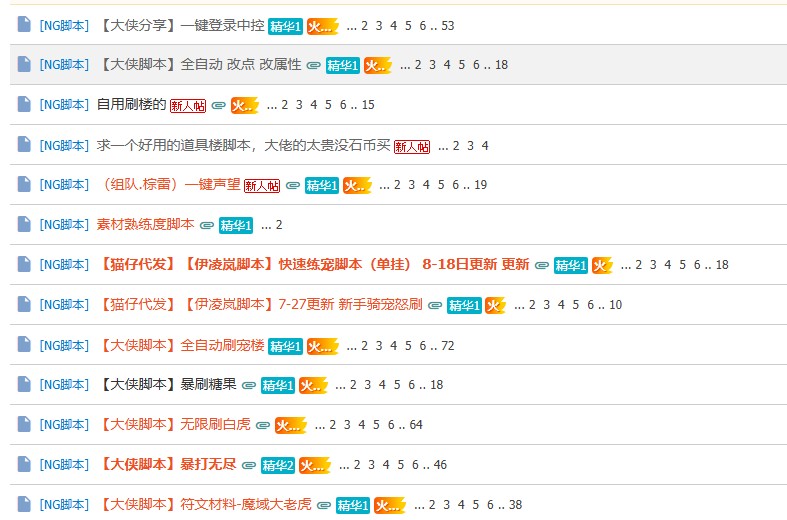Click the 精华2 badge on 暴打无尽 thread
Screen dimensions: 787x520
[x=277, y=465]
